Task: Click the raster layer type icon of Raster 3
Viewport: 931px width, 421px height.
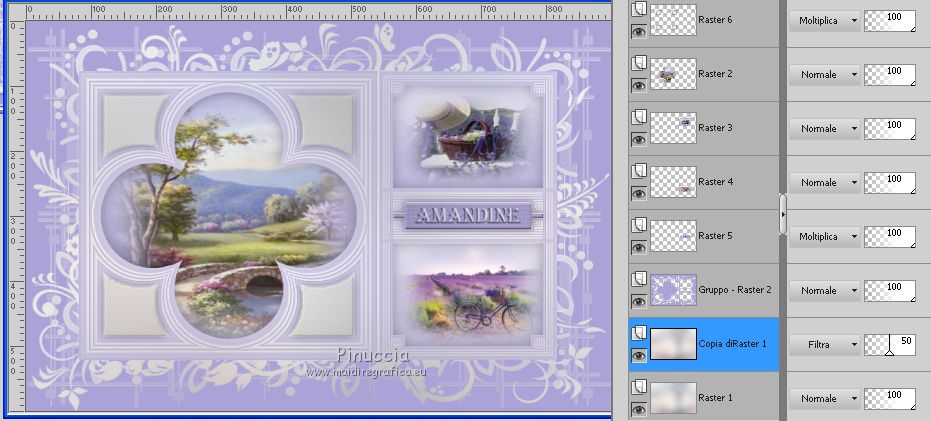Action: 639,117
